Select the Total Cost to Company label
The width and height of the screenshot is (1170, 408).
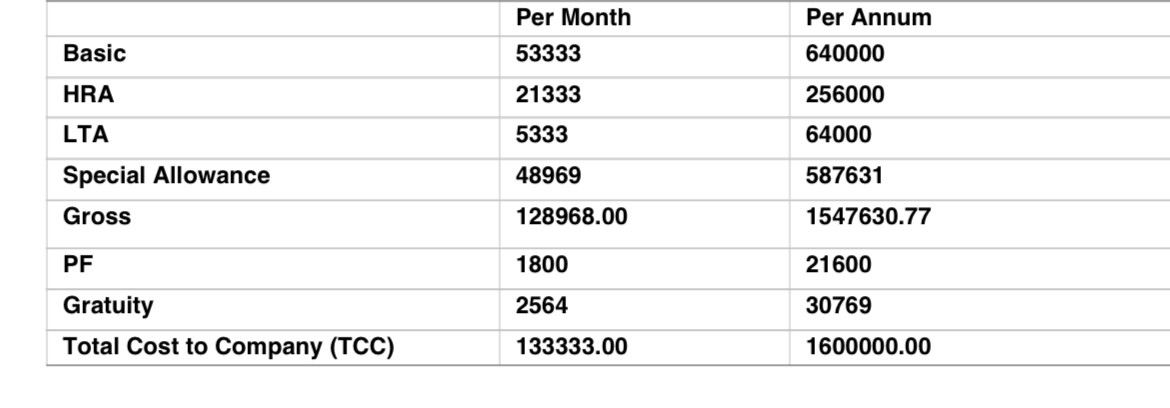tap(228, 347)
